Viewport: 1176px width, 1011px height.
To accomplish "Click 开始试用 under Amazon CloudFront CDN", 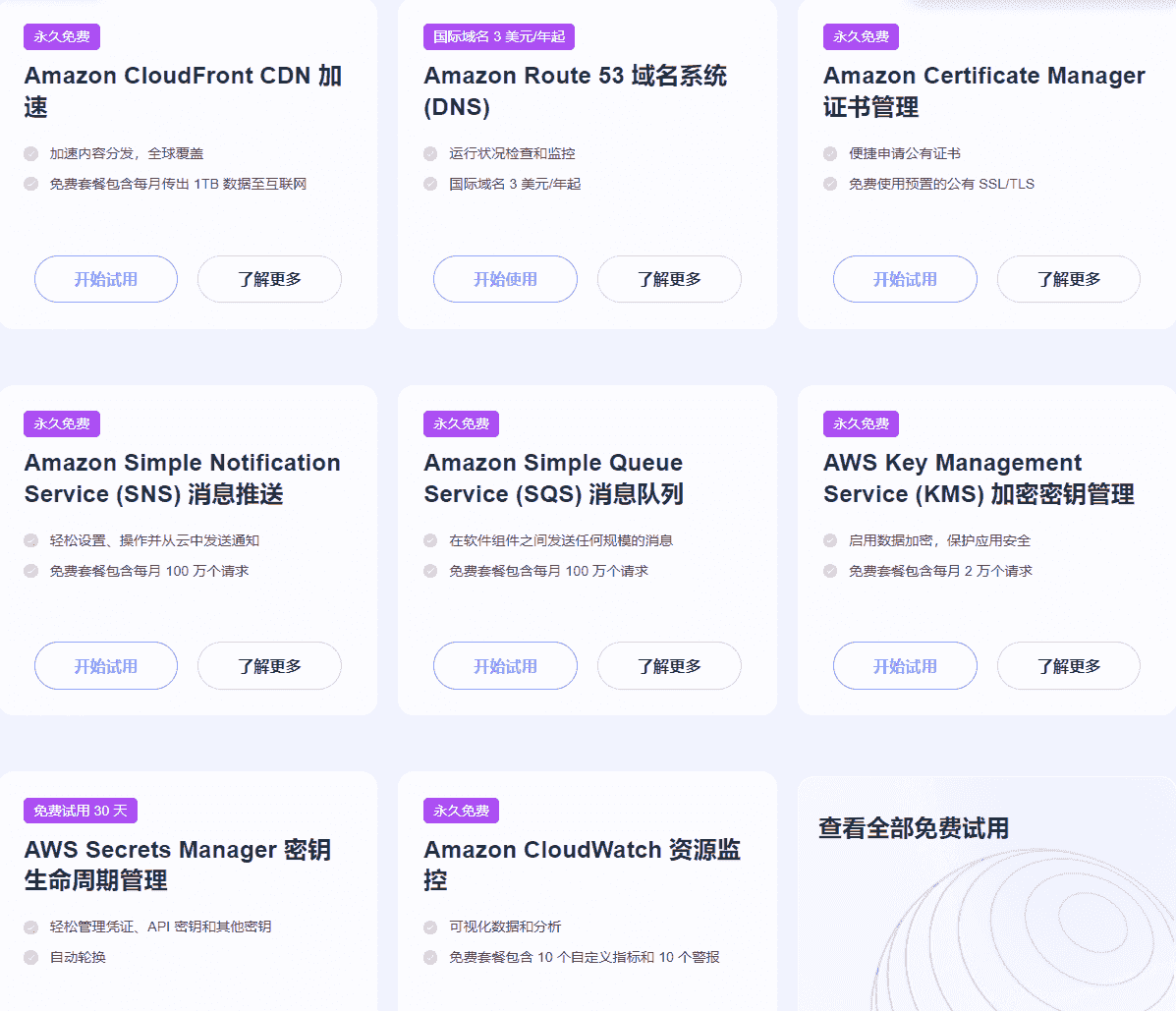I will pyautogui.click(x=106, y=279).
